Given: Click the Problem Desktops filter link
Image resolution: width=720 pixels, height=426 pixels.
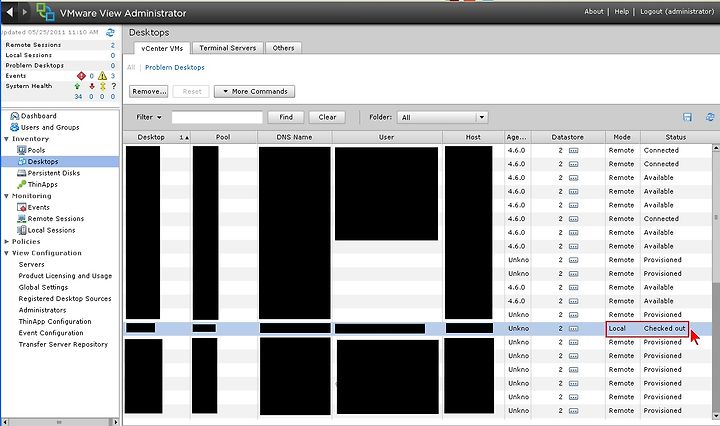Looking at the screenshot, I should point(175,67).
